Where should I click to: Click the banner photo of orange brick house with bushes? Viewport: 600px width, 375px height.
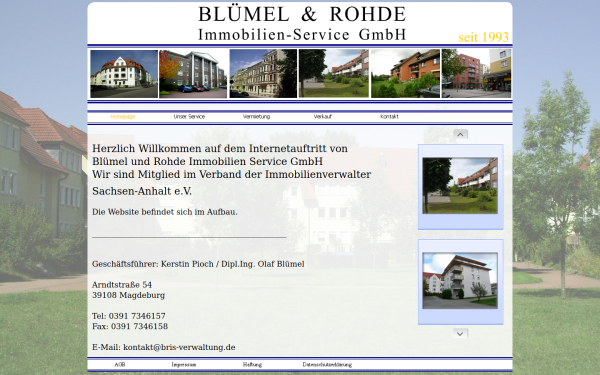point(406,73)
